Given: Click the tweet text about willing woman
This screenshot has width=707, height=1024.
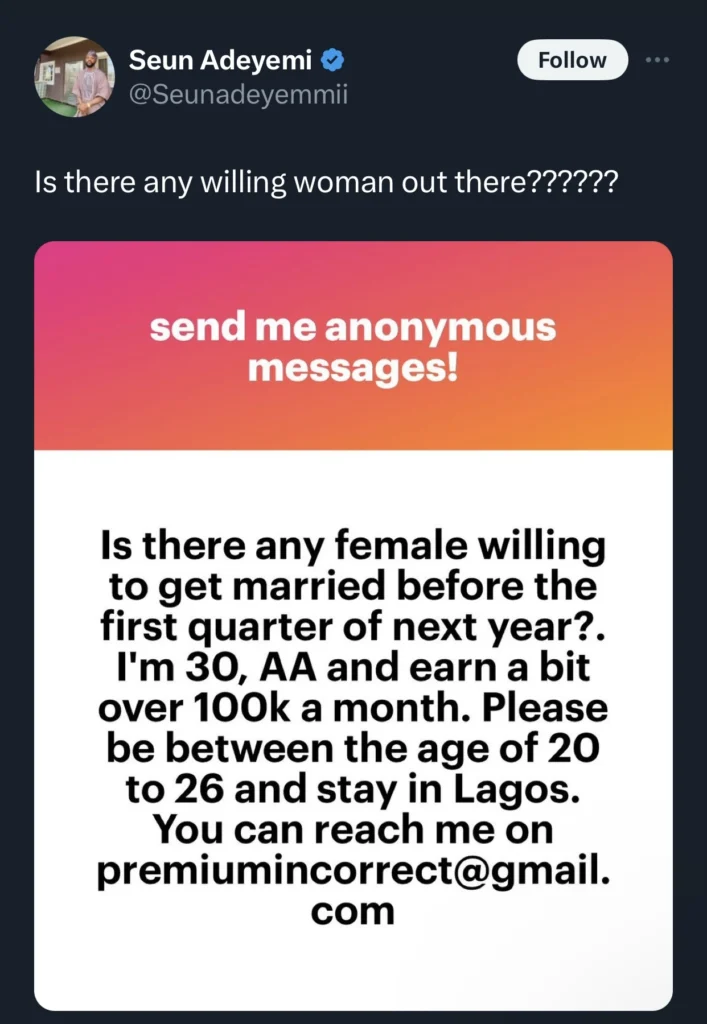Looking at the screenshot, I should [x=324, y=184].
